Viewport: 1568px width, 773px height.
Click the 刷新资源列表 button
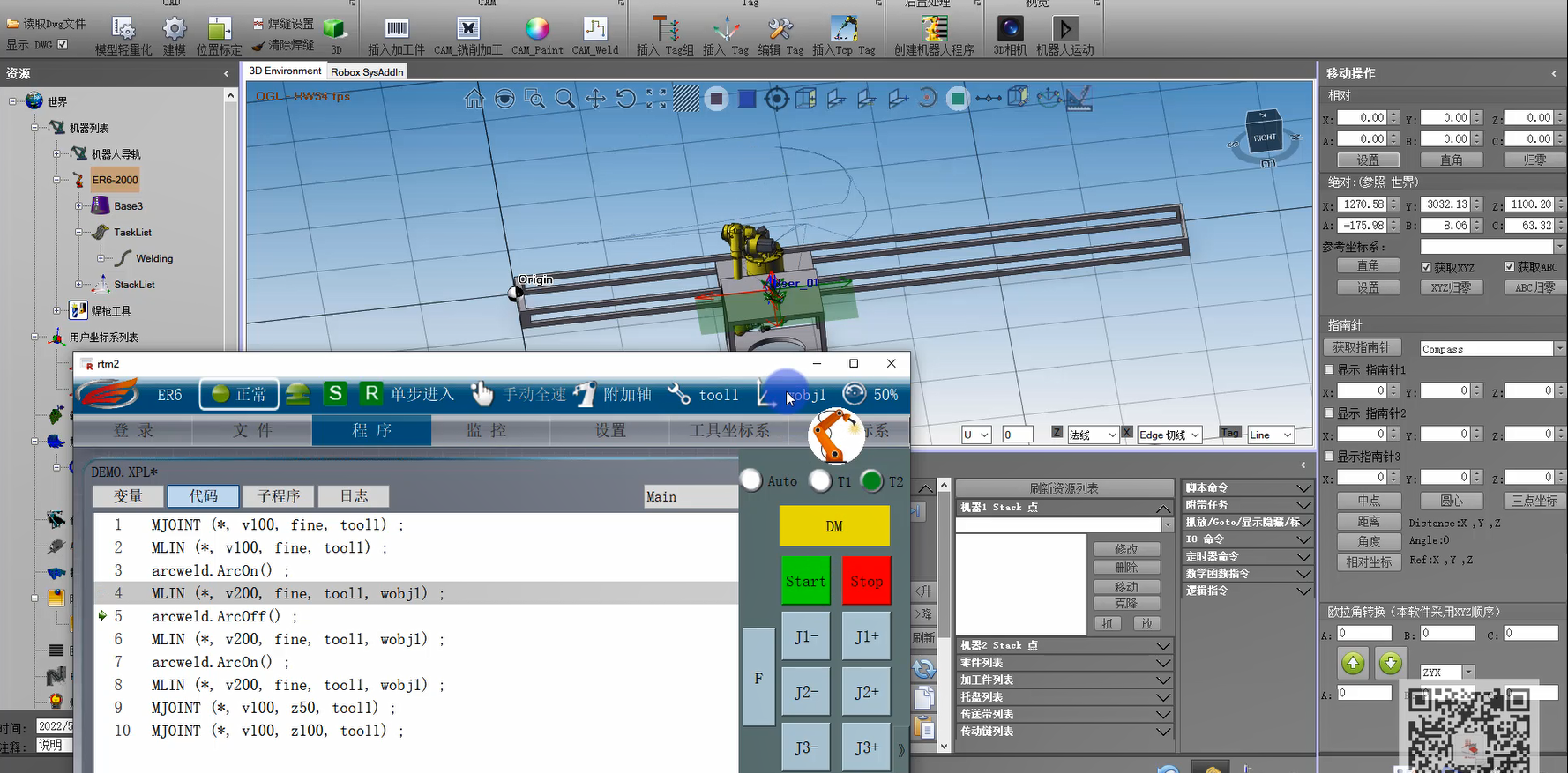click(x=1064, y=488)
